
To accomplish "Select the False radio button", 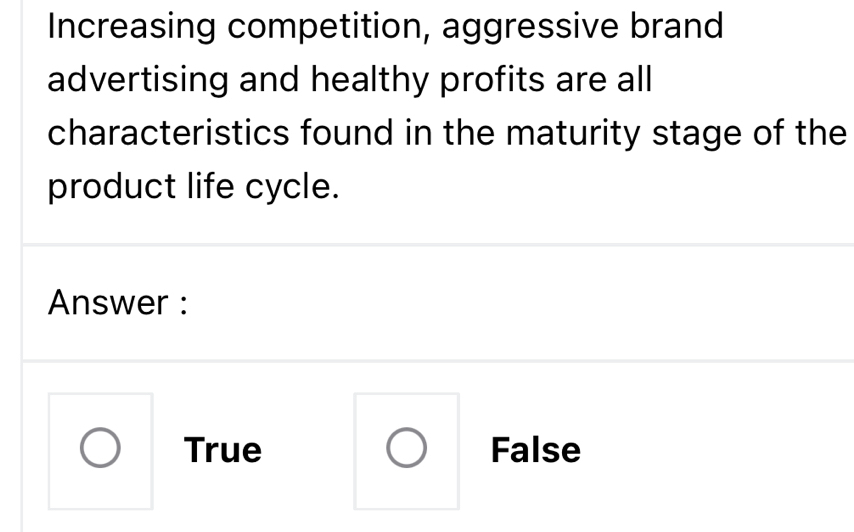I will [x=406, y=450].
